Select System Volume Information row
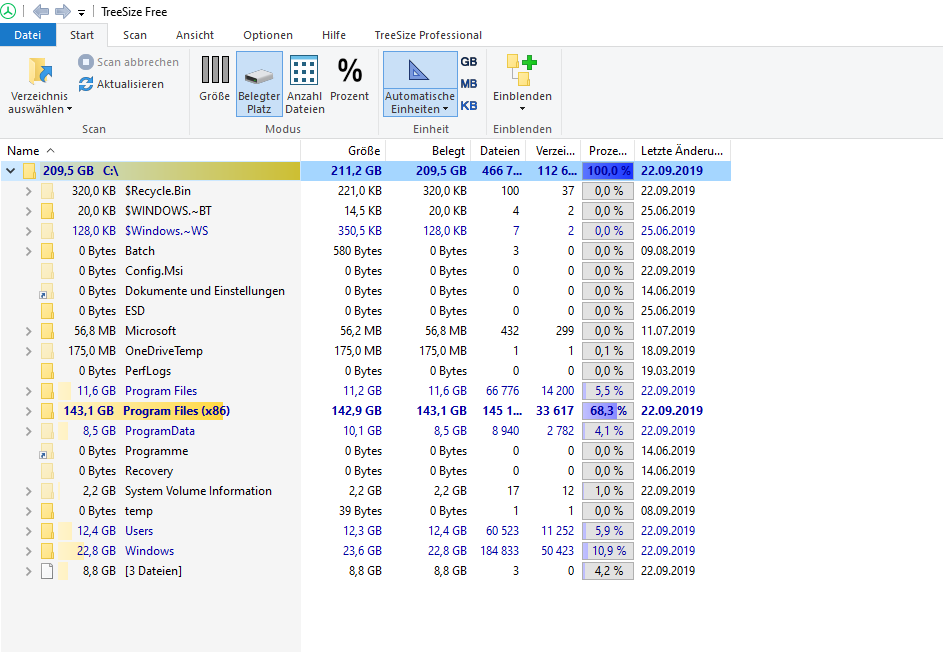 pos(366,491)
